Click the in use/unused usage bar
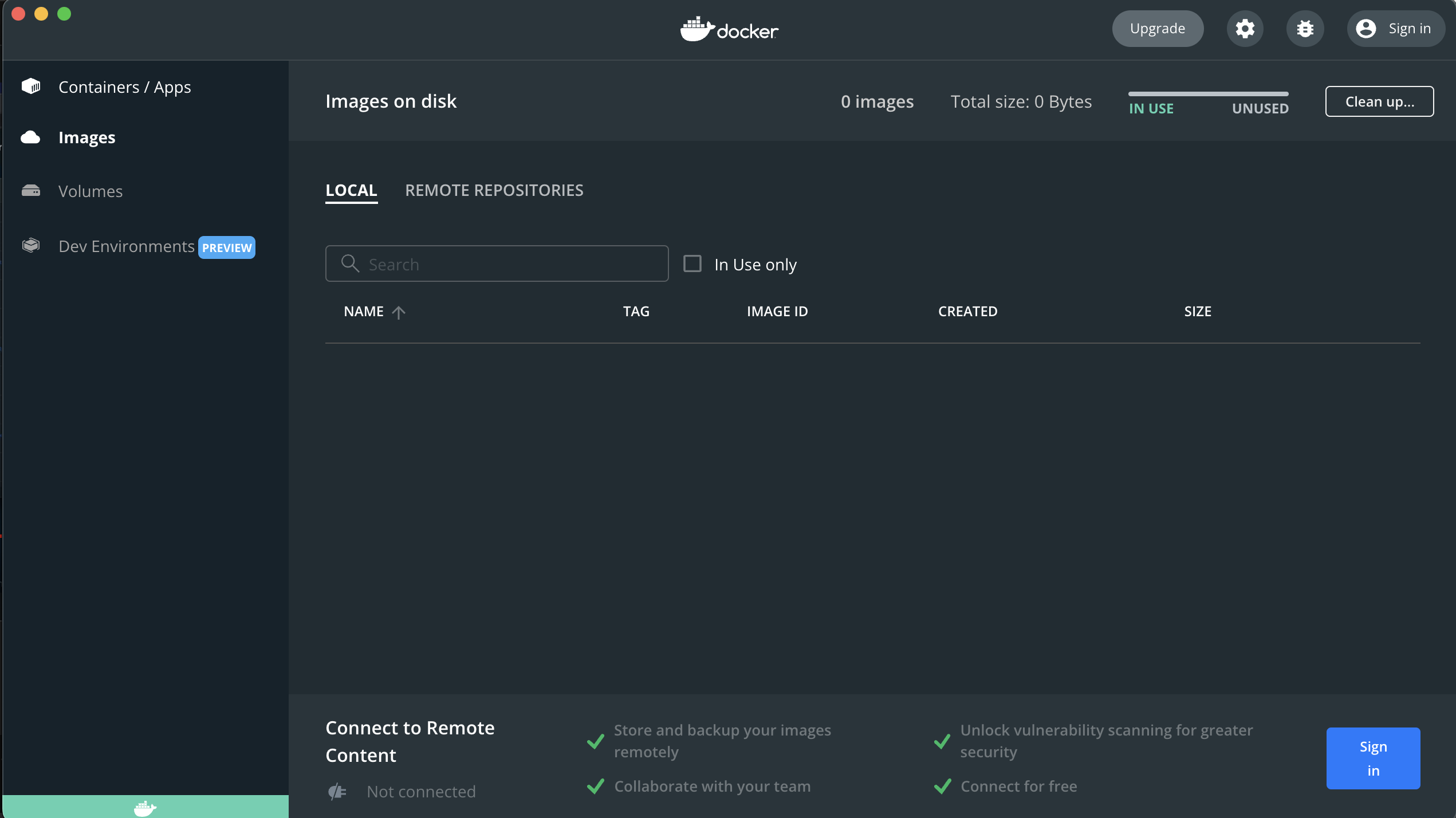This screenshot has width=1456, height=818. click(1208, 94)
